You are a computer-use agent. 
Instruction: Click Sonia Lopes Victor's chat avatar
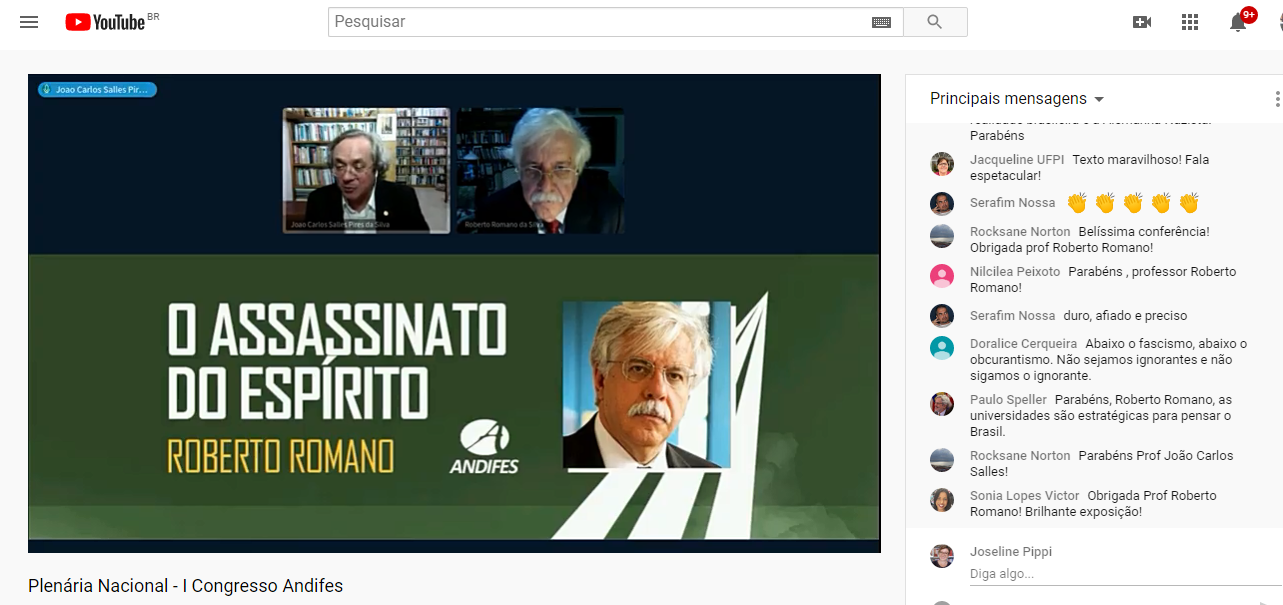[942, 500]
